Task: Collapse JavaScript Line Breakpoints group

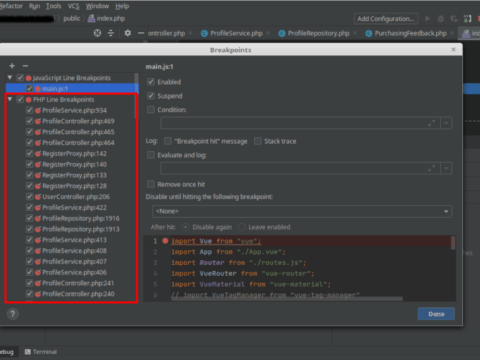Action: (10, 78)
